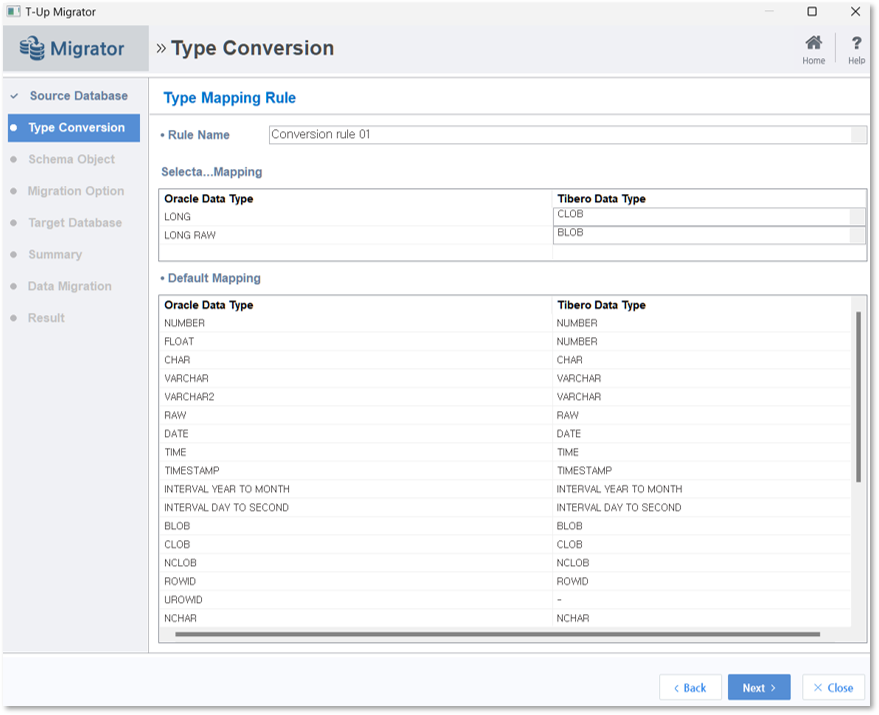Click the T-Up Migrator title bar app icon
Image resolution: width=879 pixels, height=715 pixels.
click(x=13, y=12)
